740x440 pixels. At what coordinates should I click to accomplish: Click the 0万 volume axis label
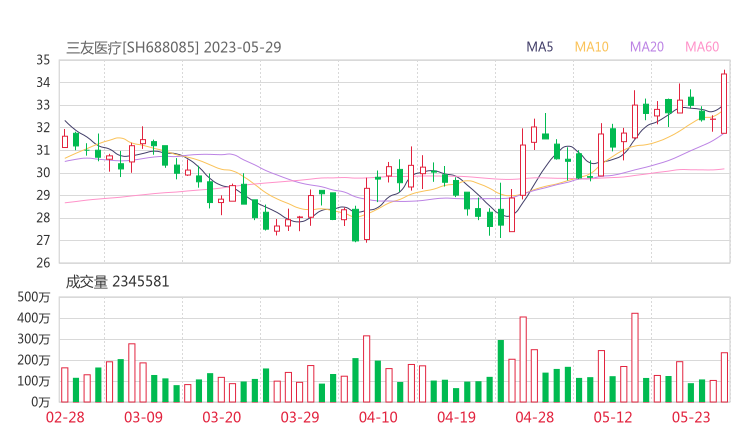pyautogui.click(x=41, y=402)
